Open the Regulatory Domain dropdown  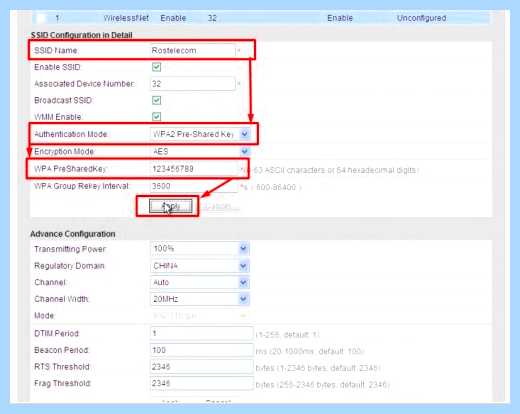click(x=200, y=266)
